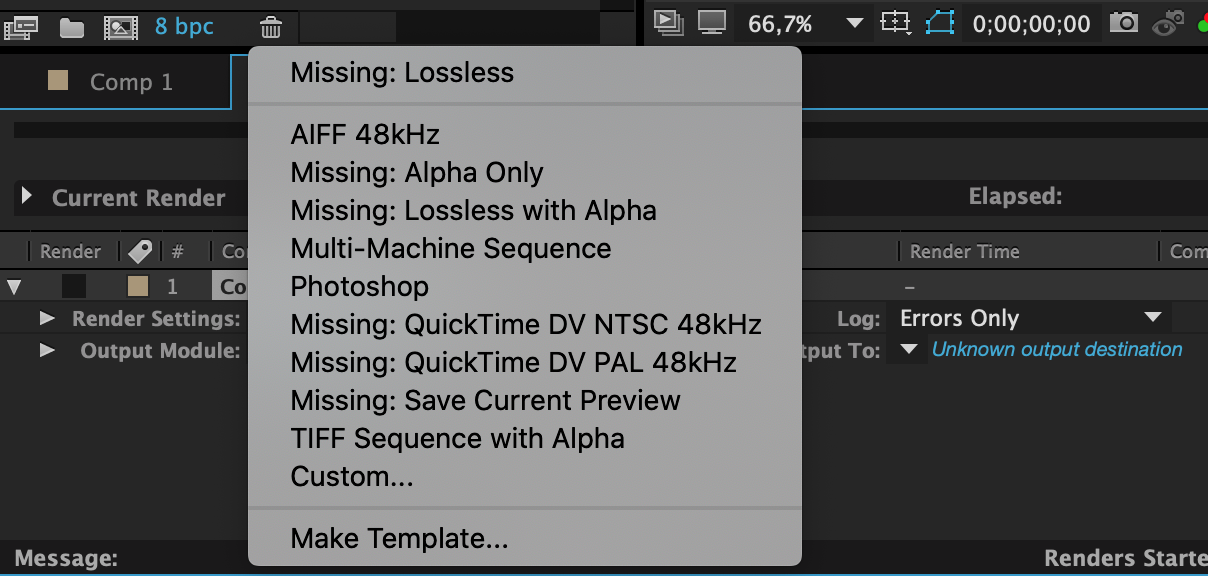Click the trash can to delete selected item
This screenshot has height=576, width=1208.
[270, 27]
